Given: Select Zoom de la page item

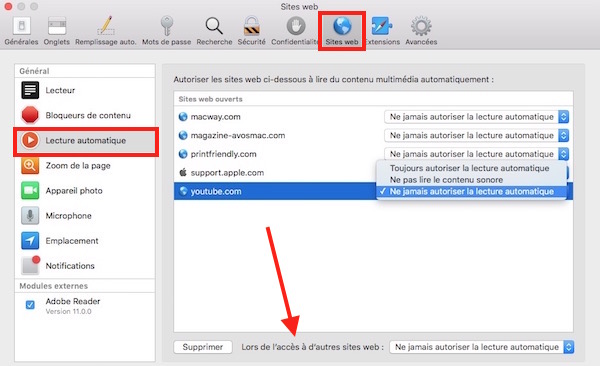Looking at the screenshot, I should 85,165.
